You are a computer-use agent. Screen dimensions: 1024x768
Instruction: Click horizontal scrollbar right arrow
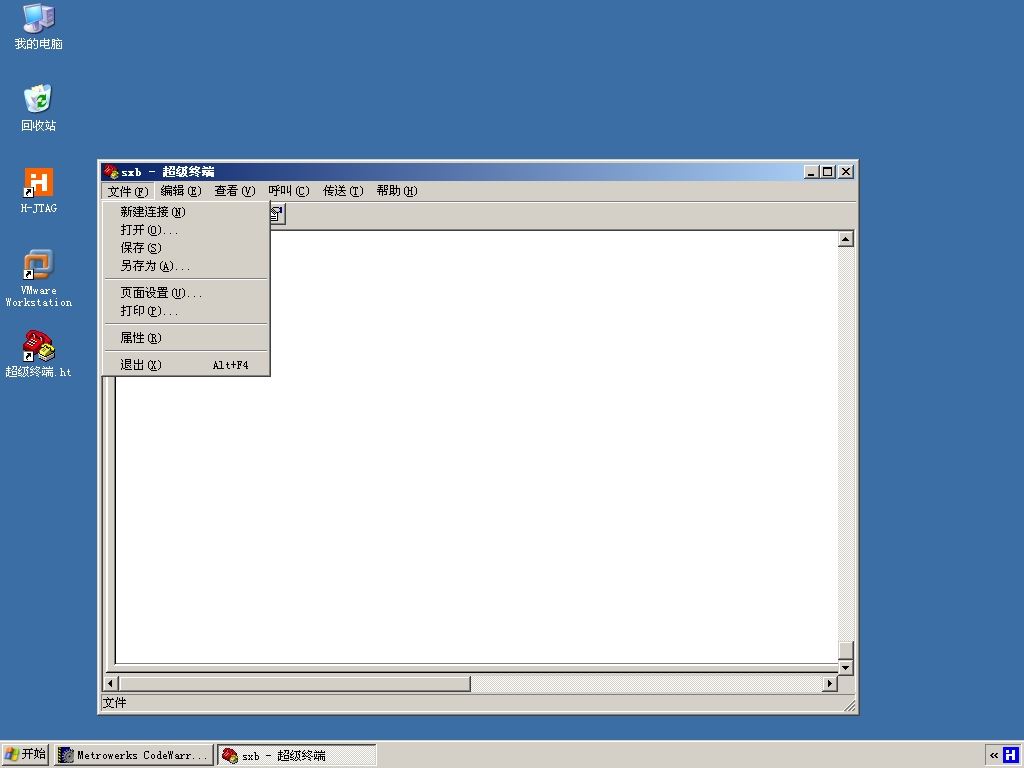click(829, 684)
